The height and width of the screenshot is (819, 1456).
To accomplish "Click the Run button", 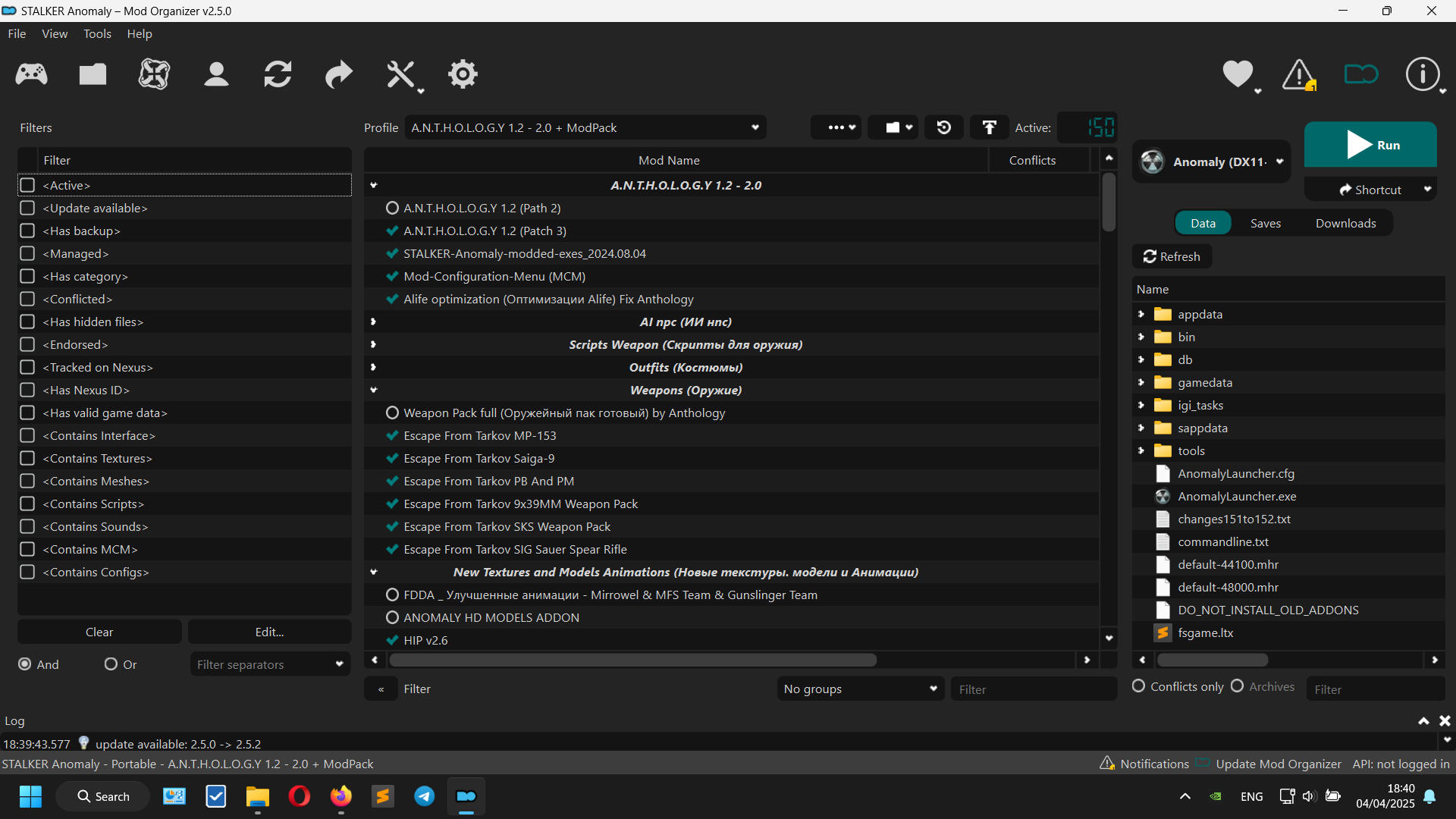I will 1370,145.
